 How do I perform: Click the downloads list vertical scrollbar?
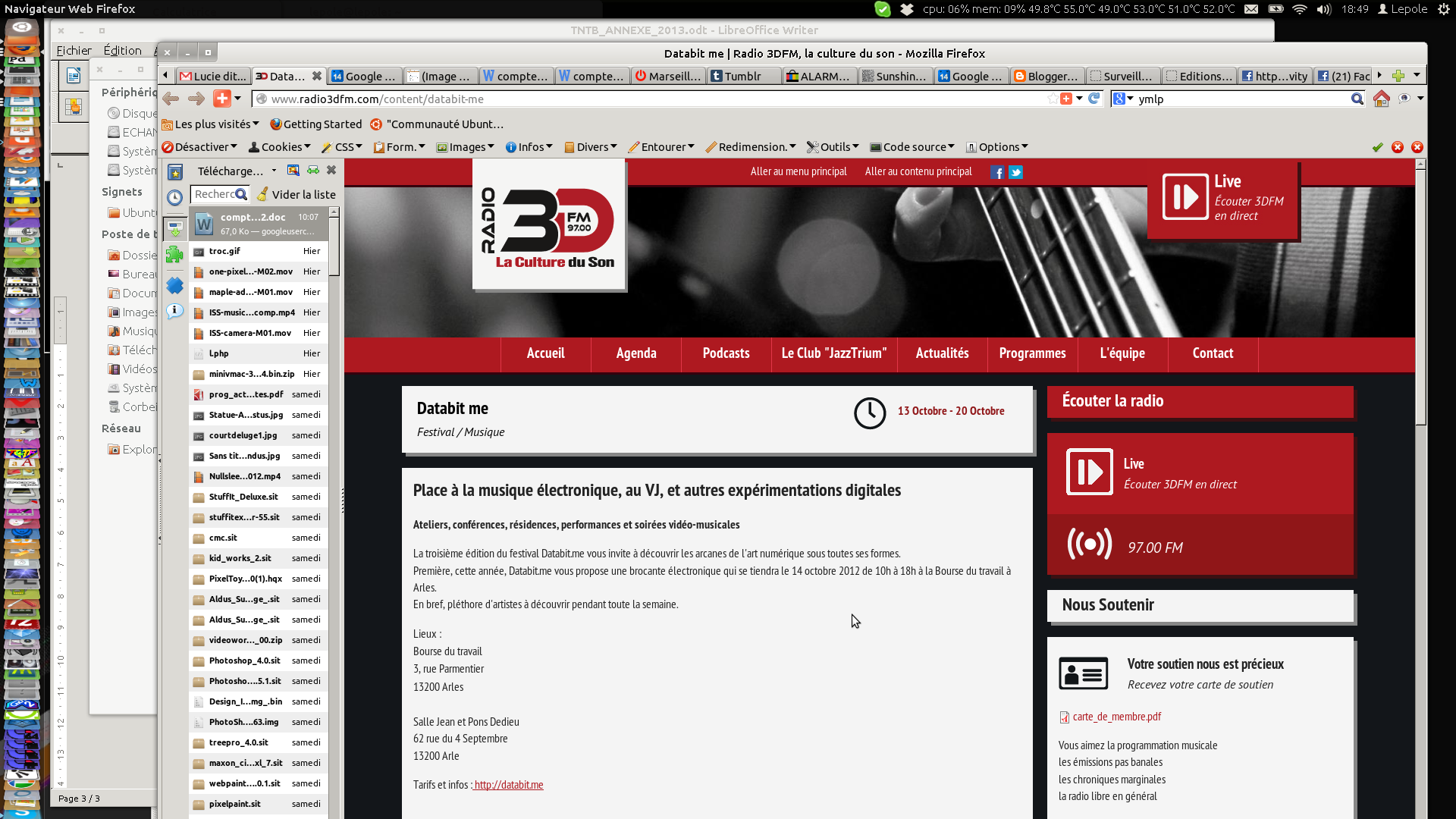pos(334,248)
